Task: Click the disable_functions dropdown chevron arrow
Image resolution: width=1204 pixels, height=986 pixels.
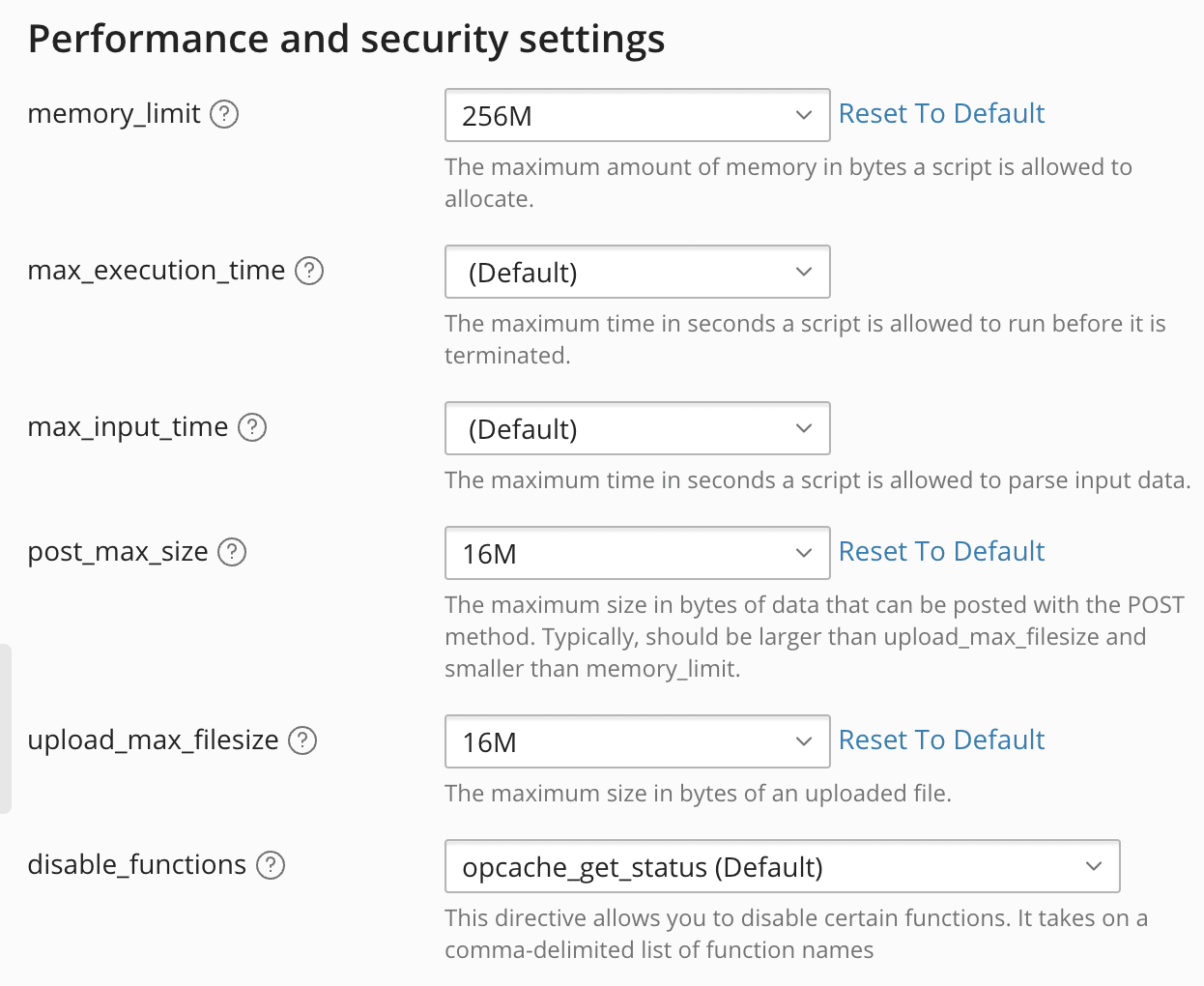Action: coord(1094,866)
